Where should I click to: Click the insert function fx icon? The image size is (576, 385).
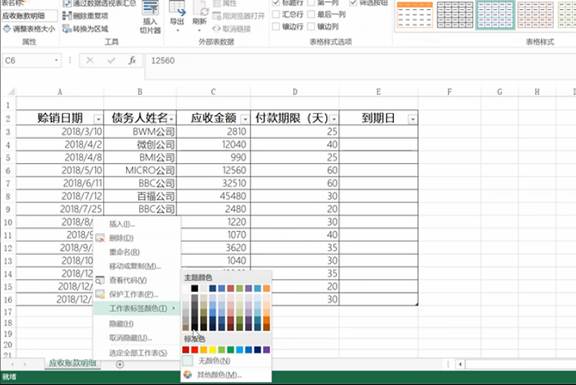click(x=132, y=60)
